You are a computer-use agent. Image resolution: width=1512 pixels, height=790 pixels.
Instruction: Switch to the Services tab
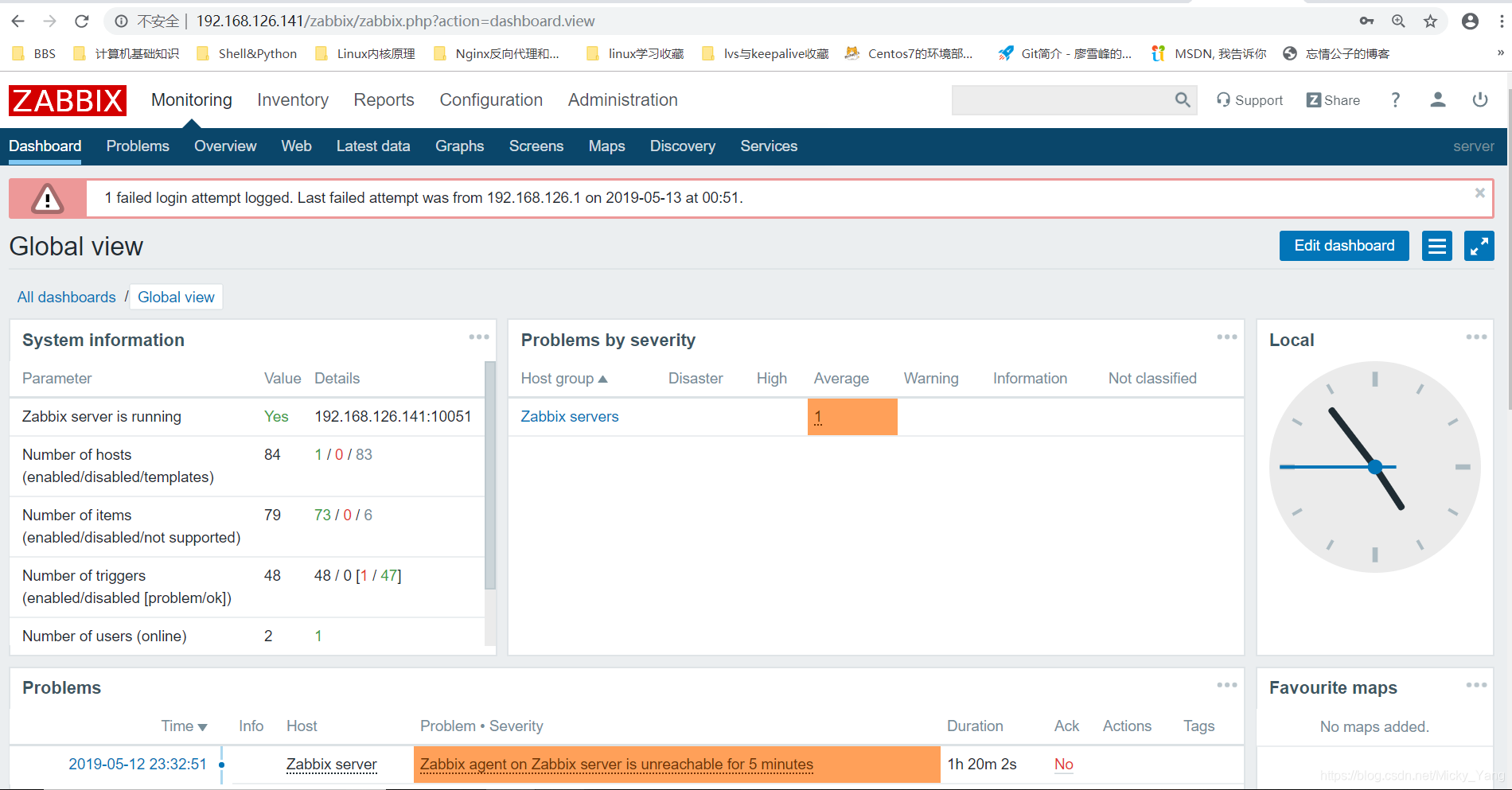pos(769,146)
